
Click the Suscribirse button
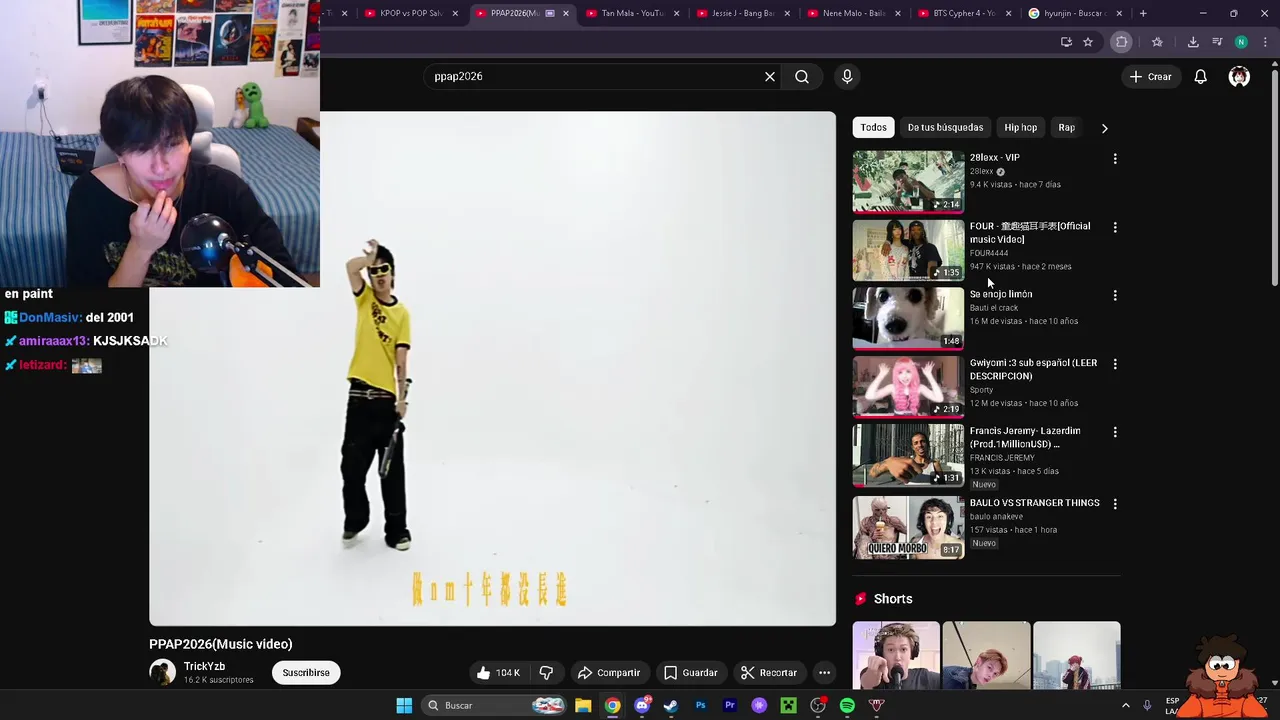click(x=306, y=673)
